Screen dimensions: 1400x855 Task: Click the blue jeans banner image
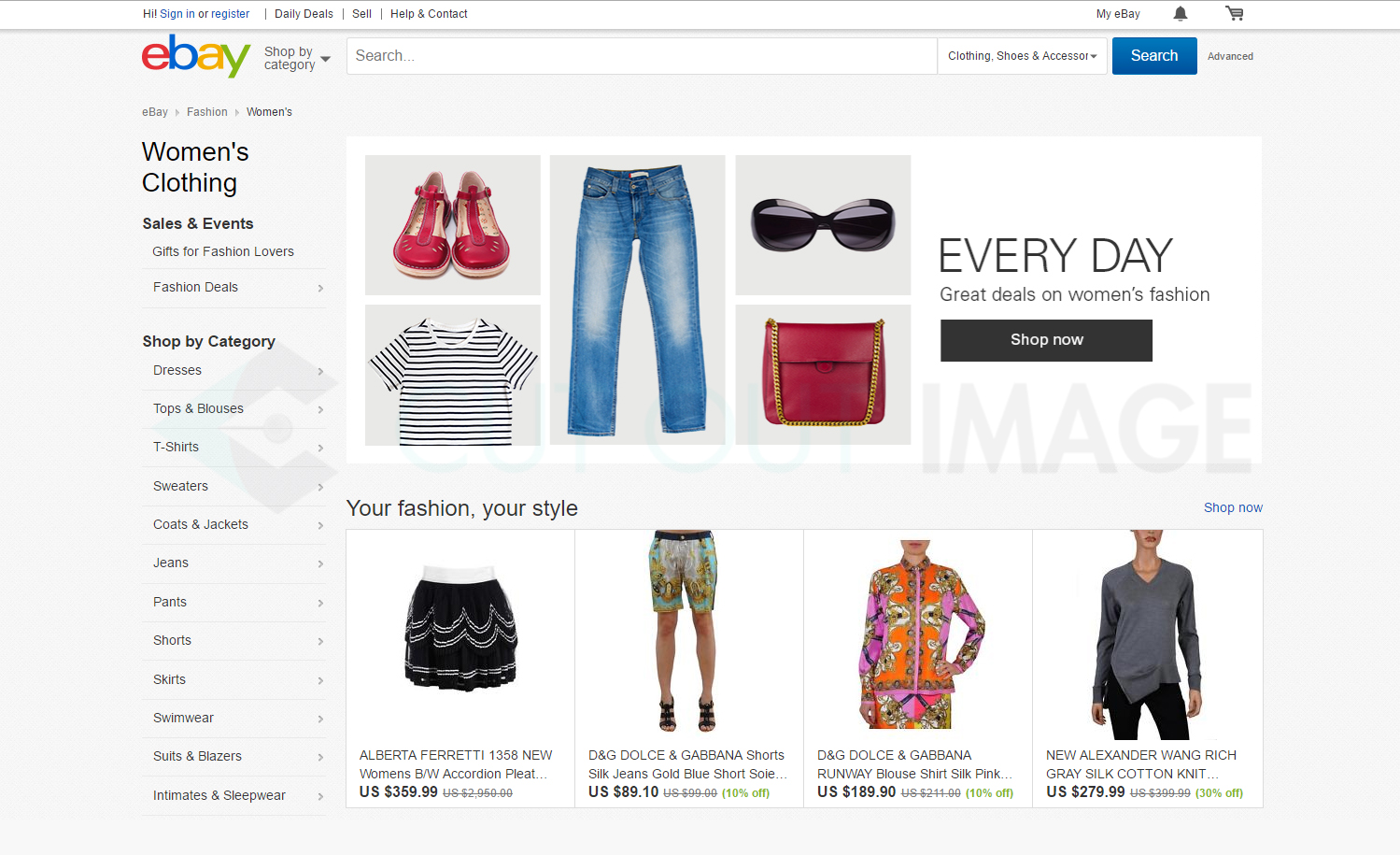[638, 300]
